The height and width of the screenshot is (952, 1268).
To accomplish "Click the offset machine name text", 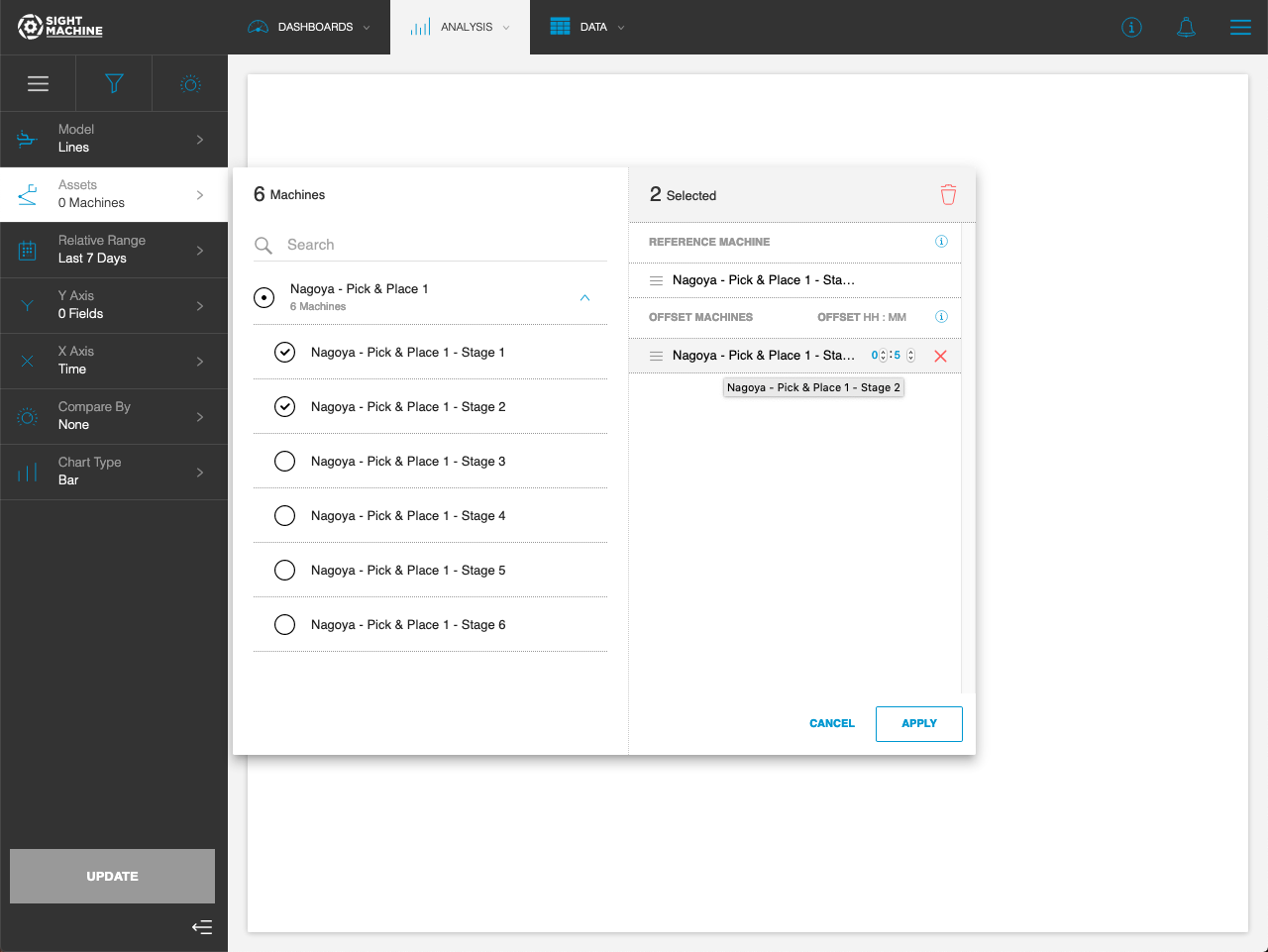I will (763, 356).
